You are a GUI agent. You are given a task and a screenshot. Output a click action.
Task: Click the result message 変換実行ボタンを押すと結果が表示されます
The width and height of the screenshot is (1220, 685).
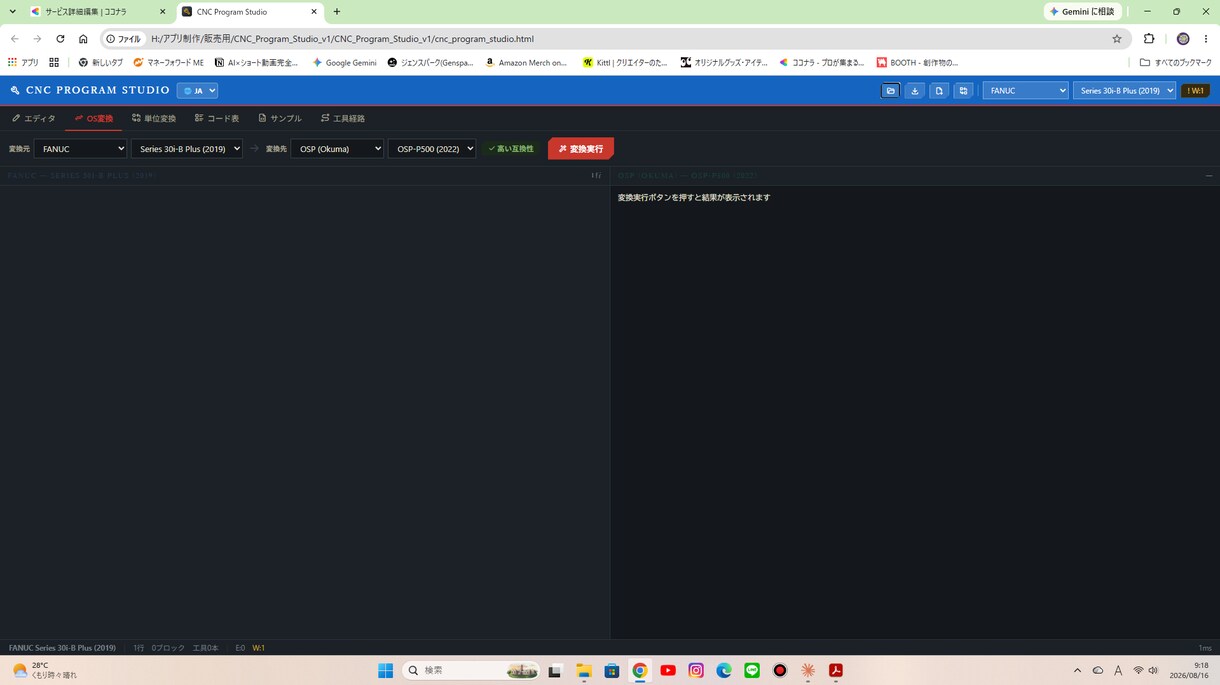694,198
